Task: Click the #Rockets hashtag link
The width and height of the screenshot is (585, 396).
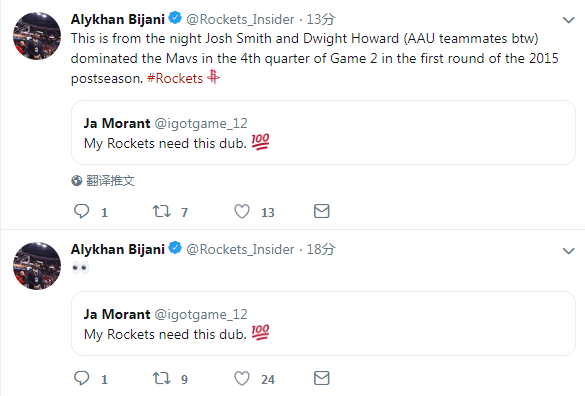Action: [x=175, y=78]
